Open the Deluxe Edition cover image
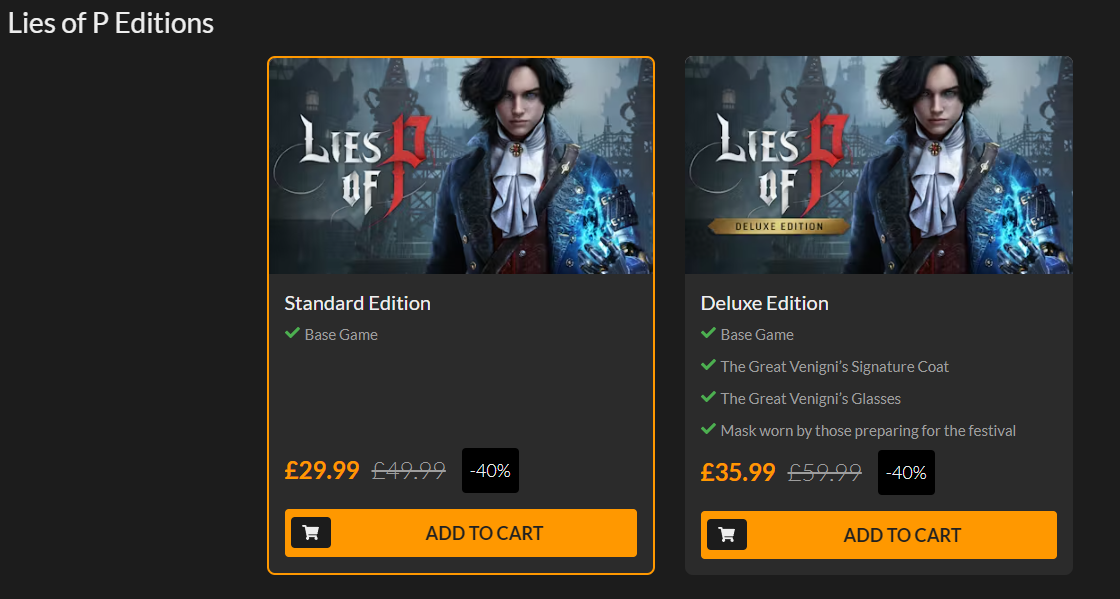Screen dimensions: 1120x599 coord(878,166)
